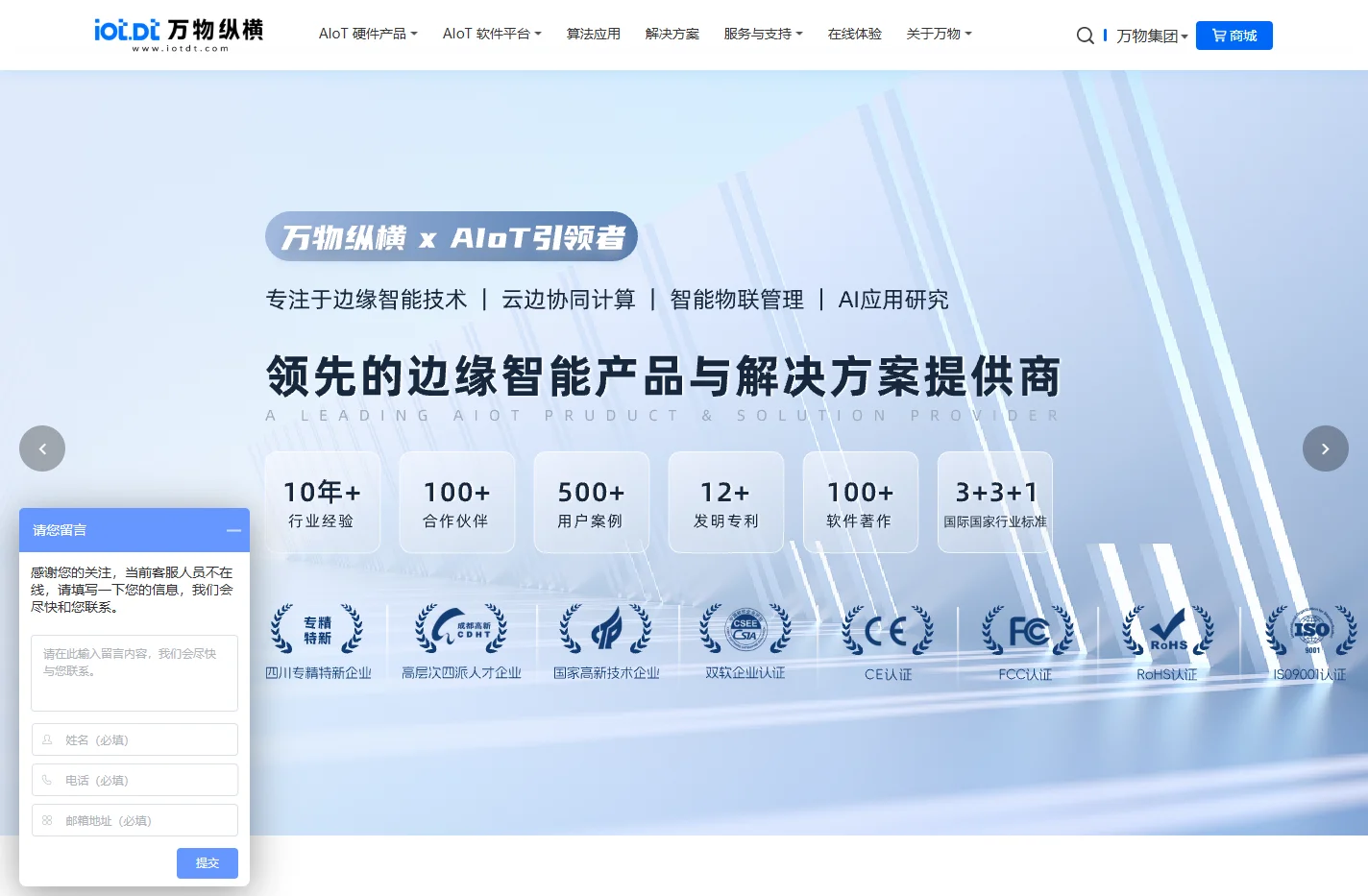Focus the 电话 (必填) field

[x=134, y=780]
